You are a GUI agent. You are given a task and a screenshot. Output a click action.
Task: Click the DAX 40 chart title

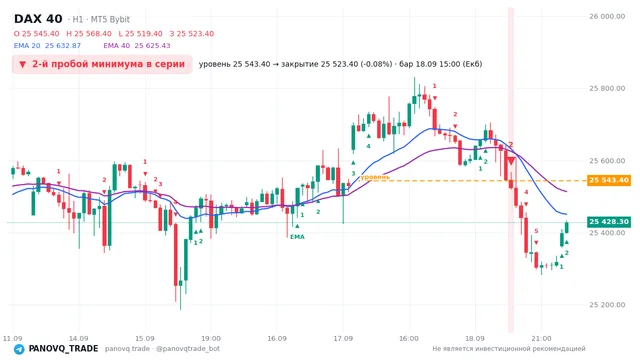pos(38,19)
